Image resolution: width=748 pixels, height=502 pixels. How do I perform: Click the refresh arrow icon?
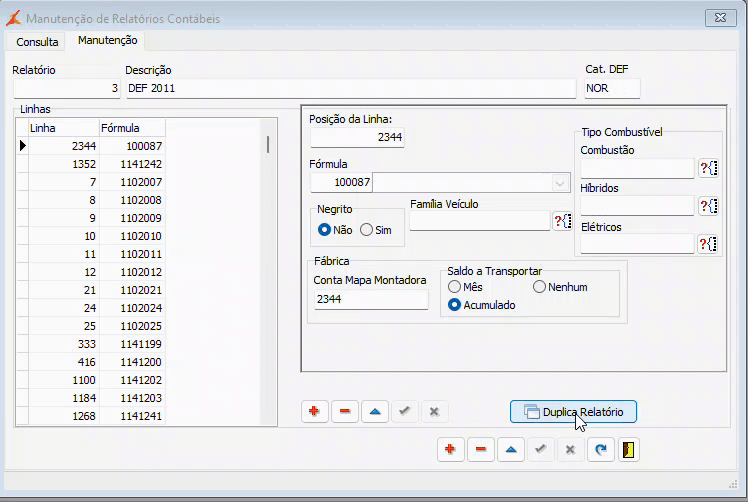coord(601,450)
